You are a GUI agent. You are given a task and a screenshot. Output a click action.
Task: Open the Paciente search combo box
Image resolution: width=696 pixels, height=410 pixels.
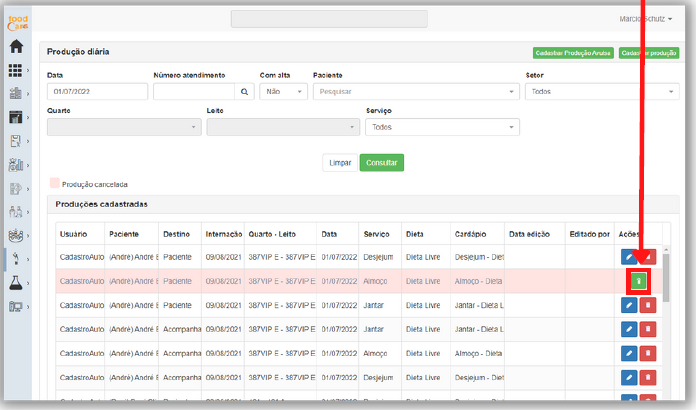pyautogui.click(x=416, y=91)
